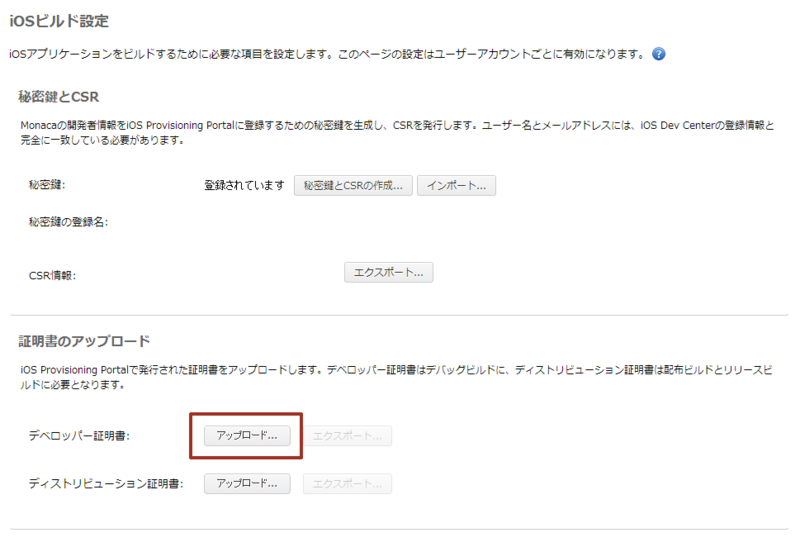
Task: Click the 登録されています status text
Action: pyautogui.click(x=244, y=185)
